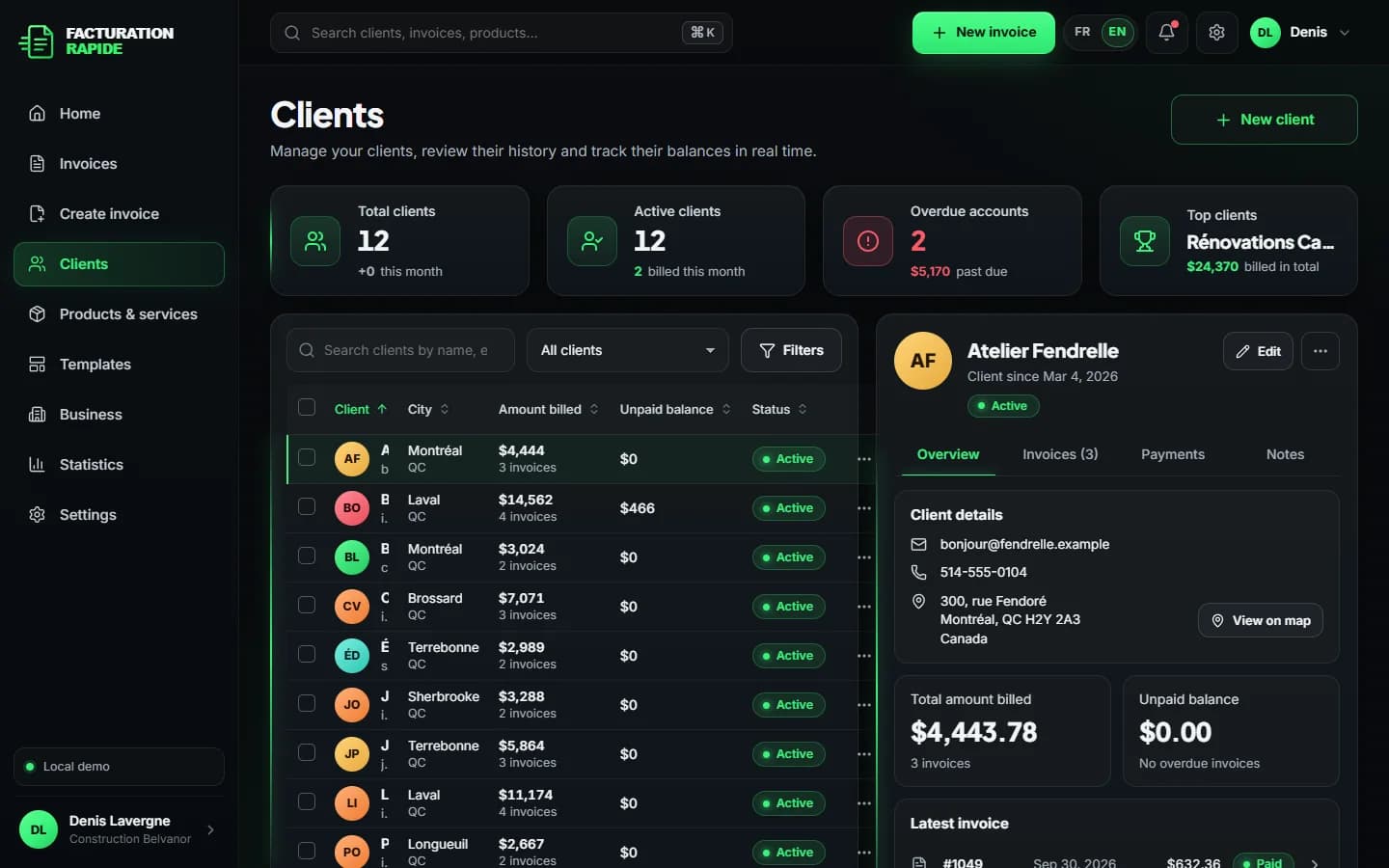Screen dimensions: 1389x868
Task: Open Products & services in the sidebar
Action: coord(119,314)
